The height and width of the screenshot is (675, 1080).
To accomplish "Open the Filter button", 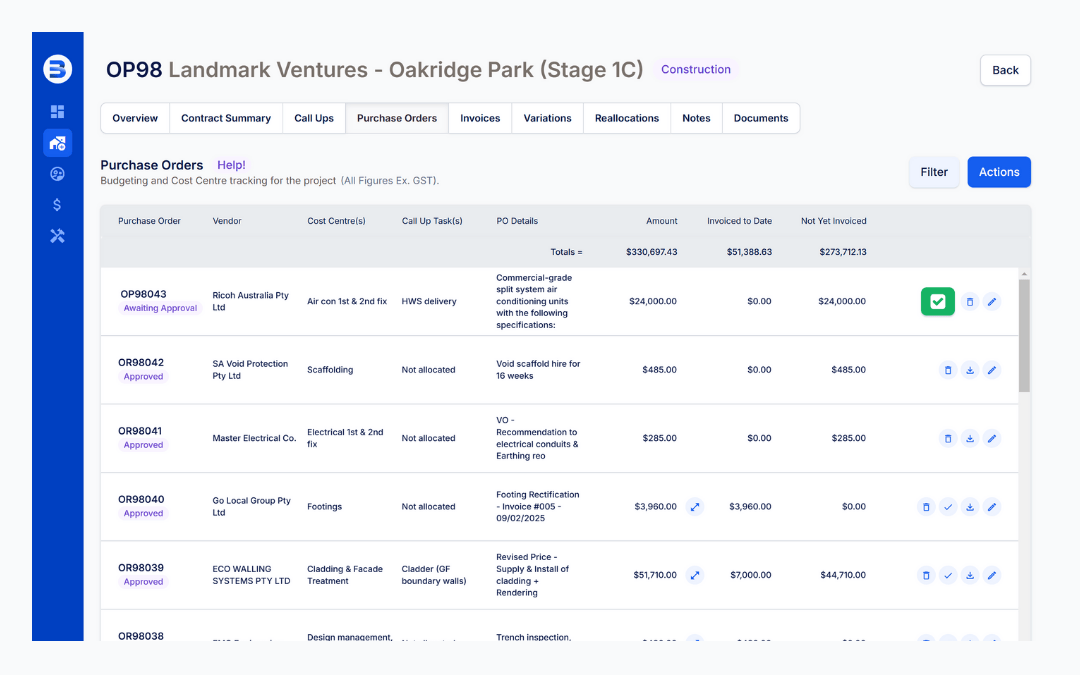I will tap(934, 172).
